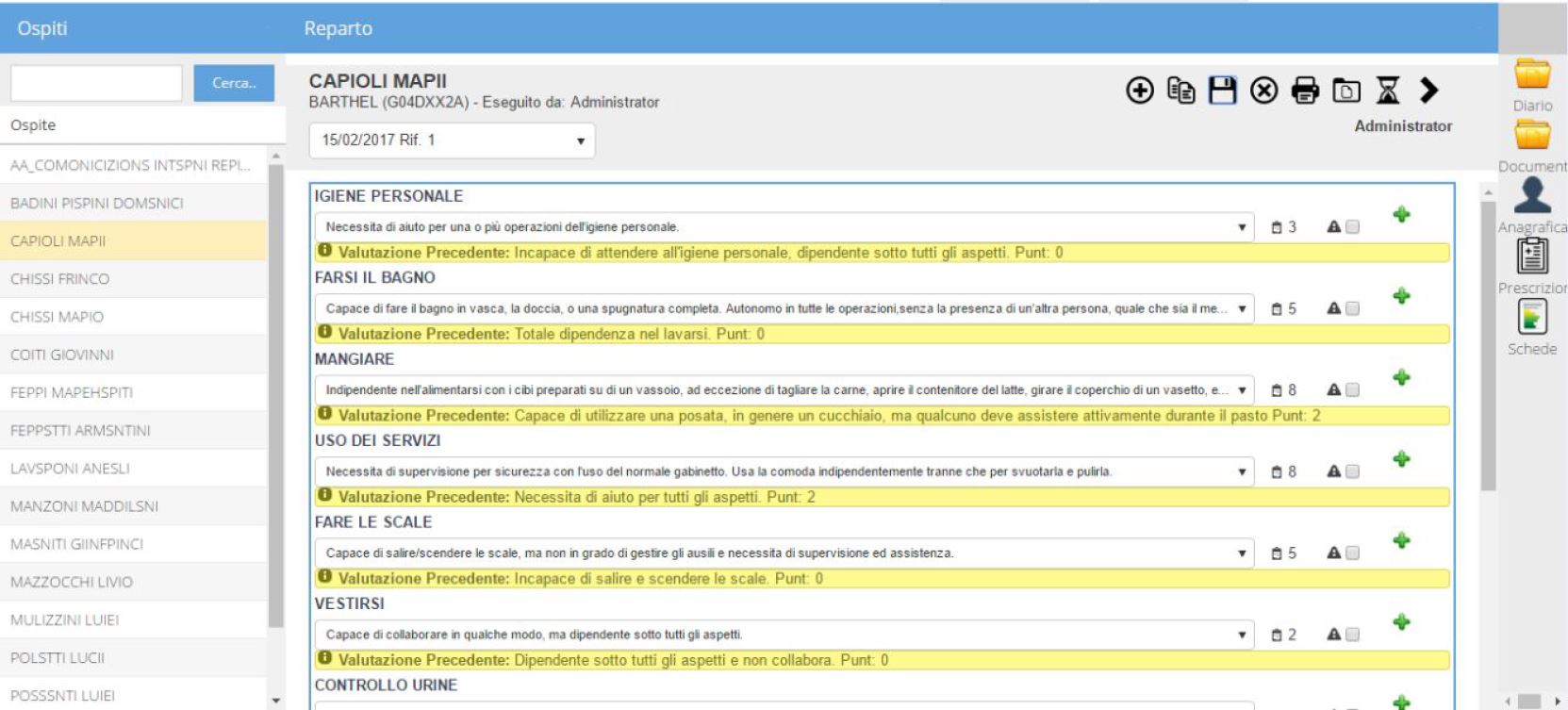Select guest BADINI PISPINI DOMSNICI
Image resolution: width=1568 pixels, height=710 pixels.
(134, 203)
